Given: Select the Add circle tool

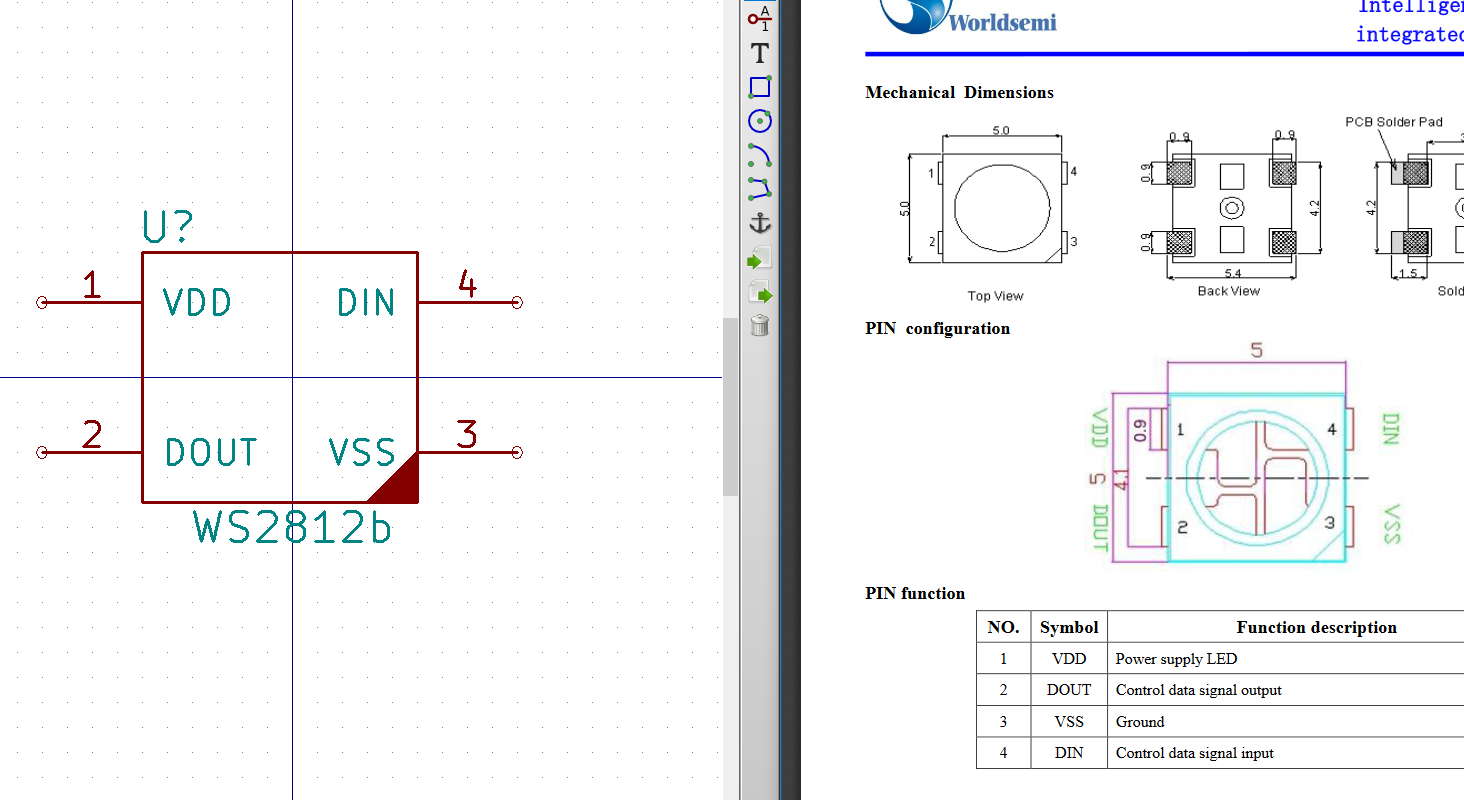Looking at the screenshot, I should point(760,121).
